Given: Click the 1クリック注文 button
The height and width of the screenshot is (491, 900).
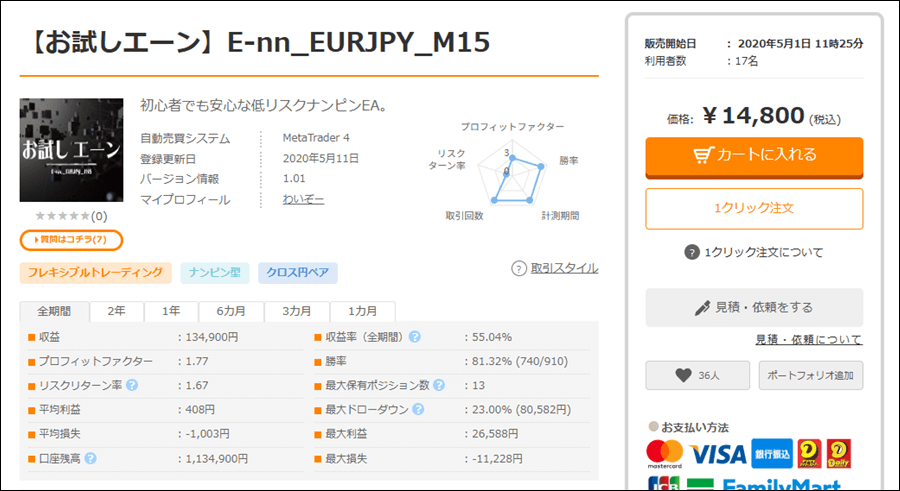Looking at the screenshot, I should [754, 208].
